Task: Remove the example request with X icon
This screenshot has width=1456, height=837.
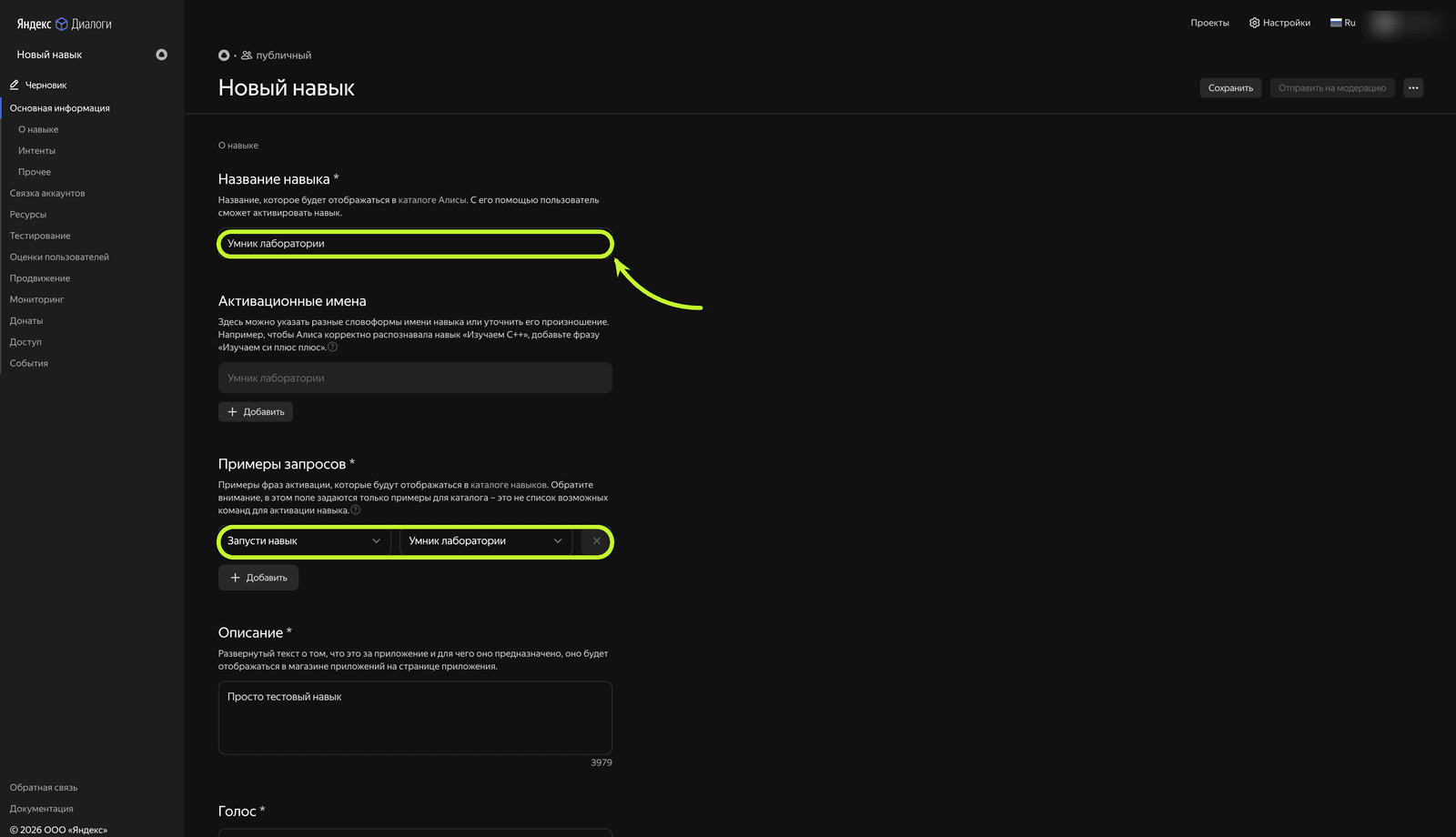Action: [596, 541]
